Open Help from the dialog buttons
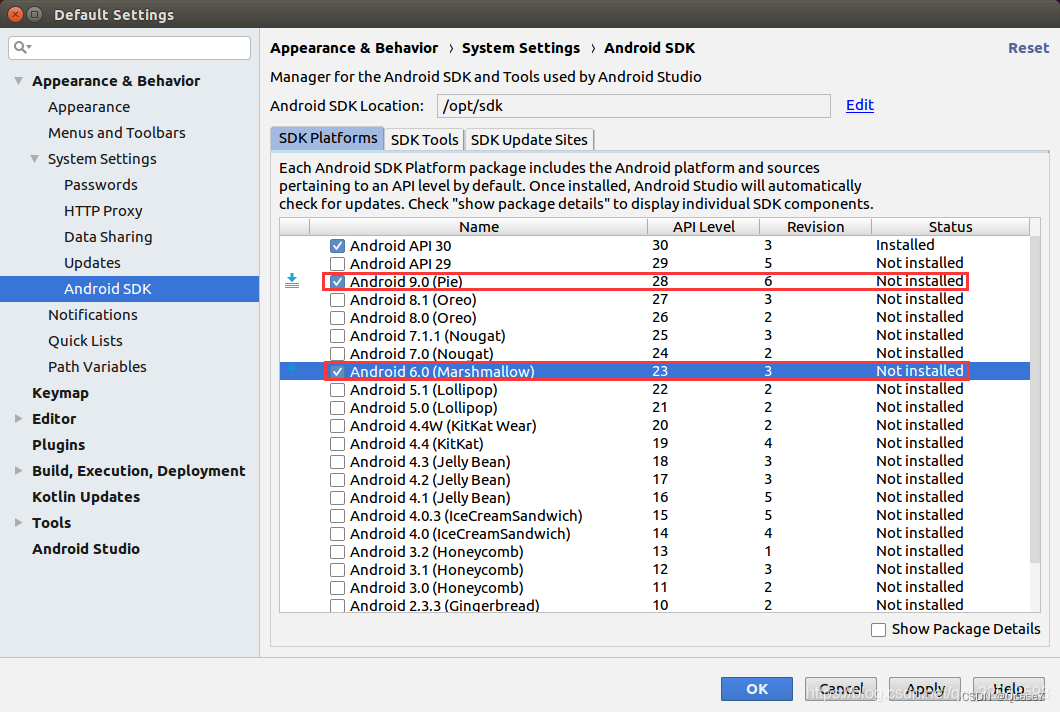This screenshot has height=712, width=1060. pyautogui.click(x=1009, y=689)
